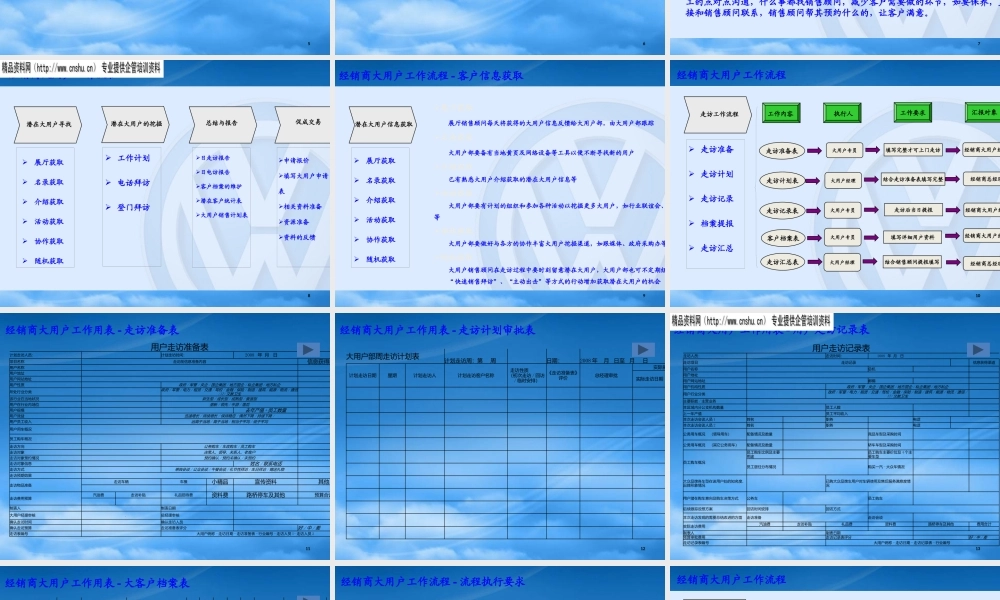Click the 走访计划表 oval shape
This screenshot has width=1000, height=600.
tap(782, 180)
